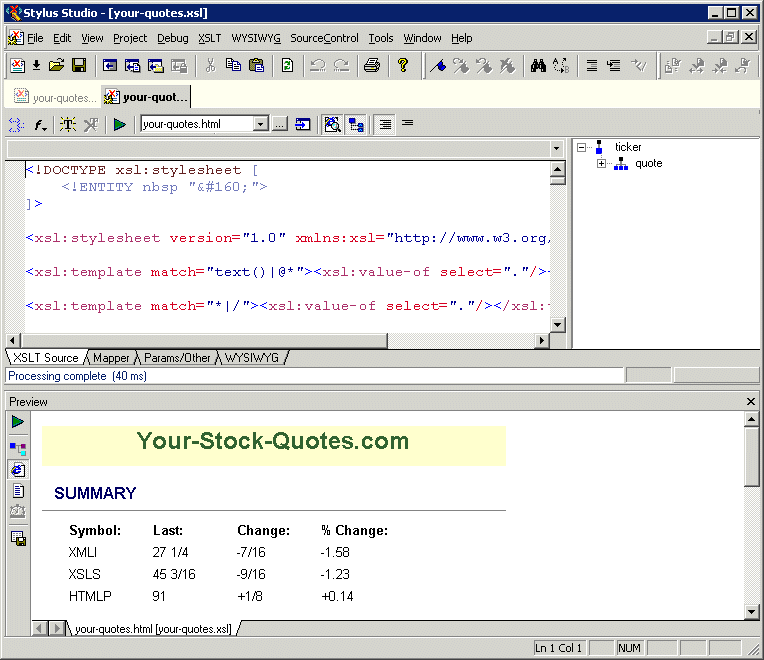Click the scenario browse (...) button

click(x=280, y=125)
